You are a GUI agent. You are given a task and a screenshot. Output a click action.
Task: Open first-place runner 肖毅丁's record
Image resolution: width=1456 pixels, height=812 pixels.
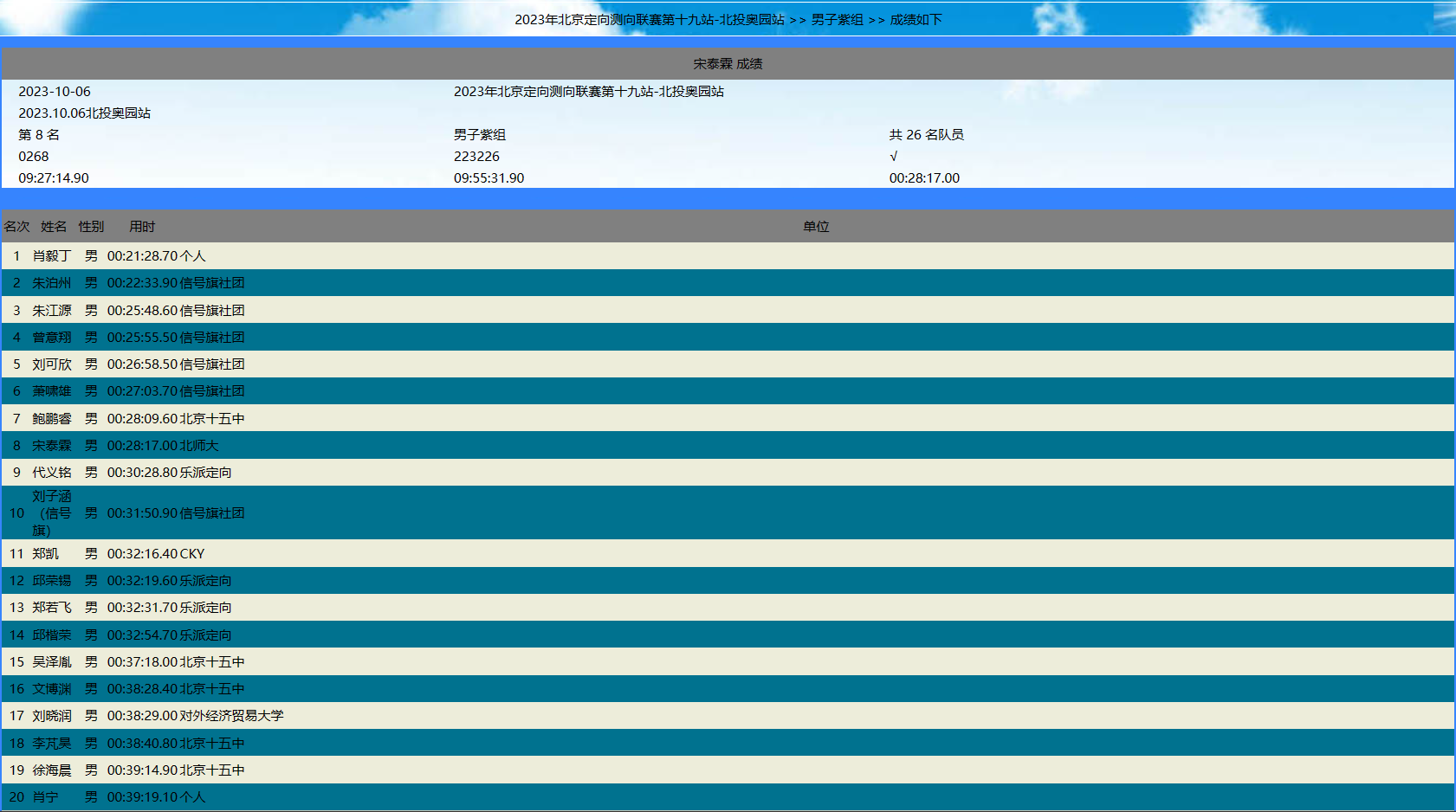click(x=51, y=255)
